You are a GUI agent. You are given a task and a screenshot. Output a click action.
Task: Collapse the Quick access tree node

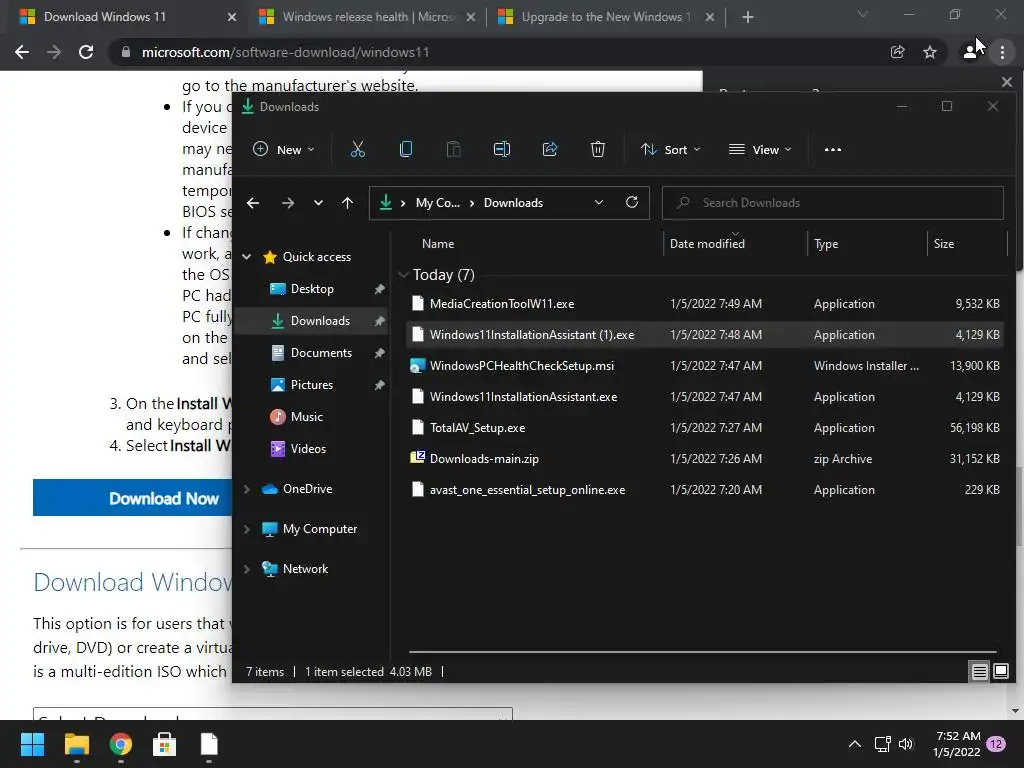(247, 257)
